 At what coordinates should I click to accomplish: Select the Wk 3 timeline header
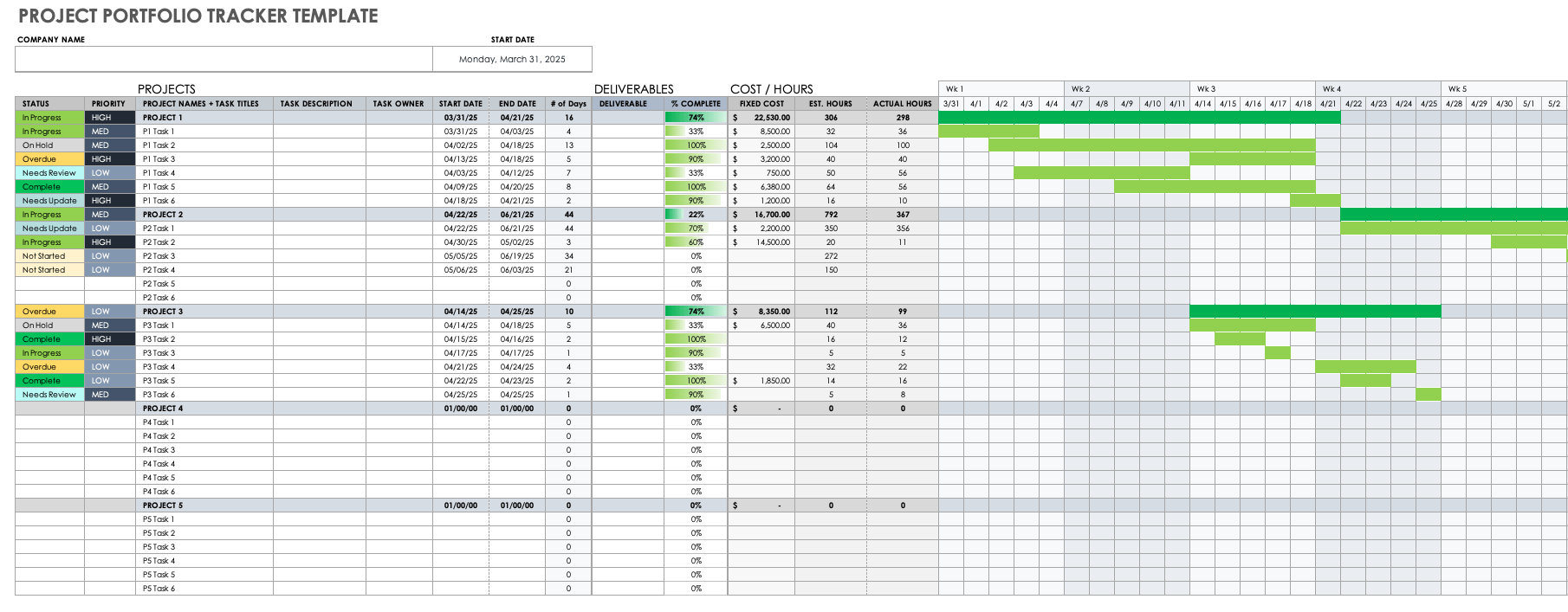[x=1253, y=89]
